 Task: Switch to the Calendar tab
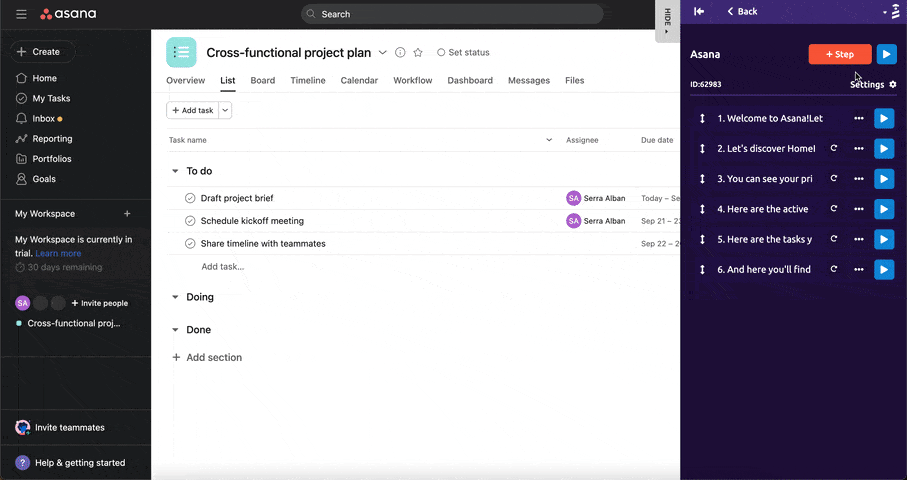coord(359,80)
